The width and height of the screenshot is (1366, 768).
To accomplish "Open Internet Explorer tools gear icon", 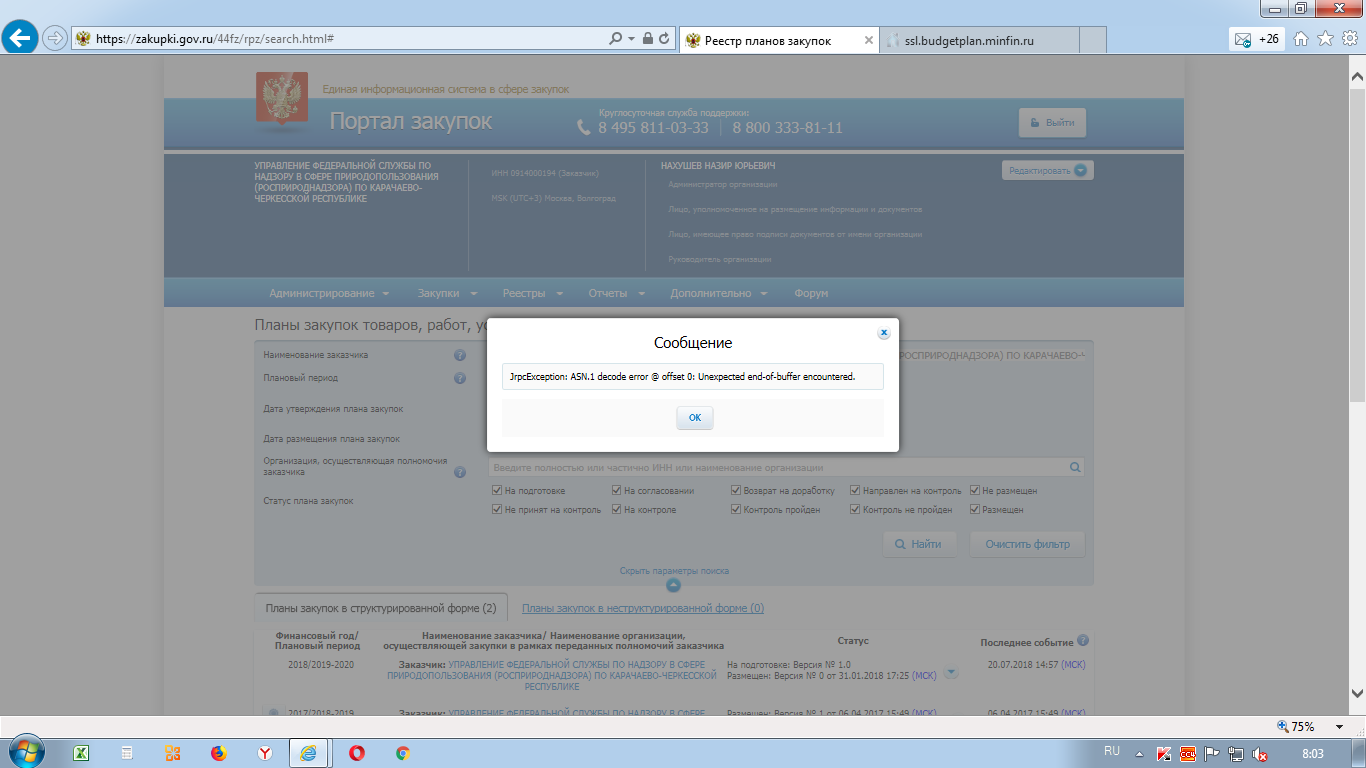I will coord(1348,39).
